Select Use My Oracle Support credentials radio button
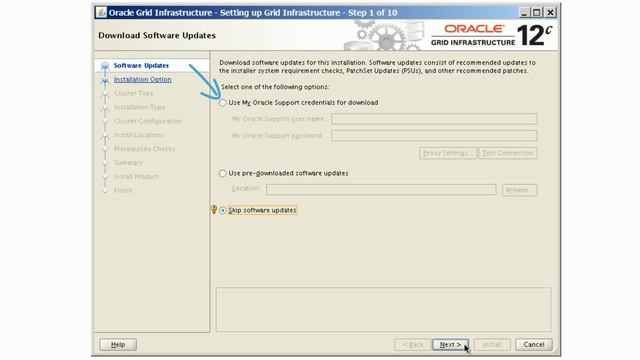The image size is (640, 360). 222,103
